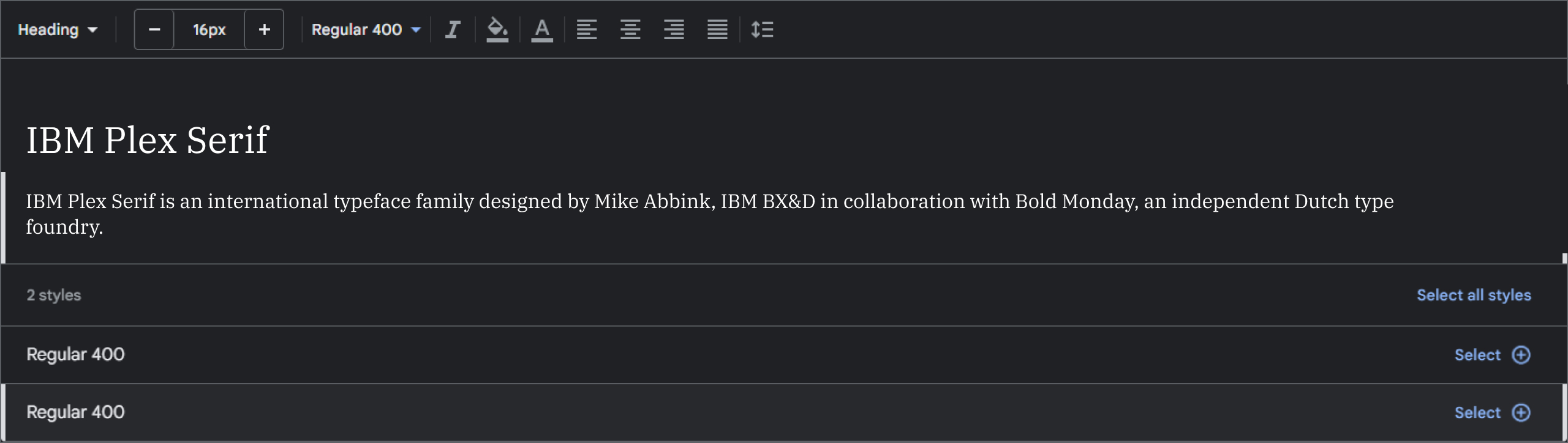Open the Heading style dropdown
The image size is (1568, 443).
pyautogui.click(x=58, y=29)
